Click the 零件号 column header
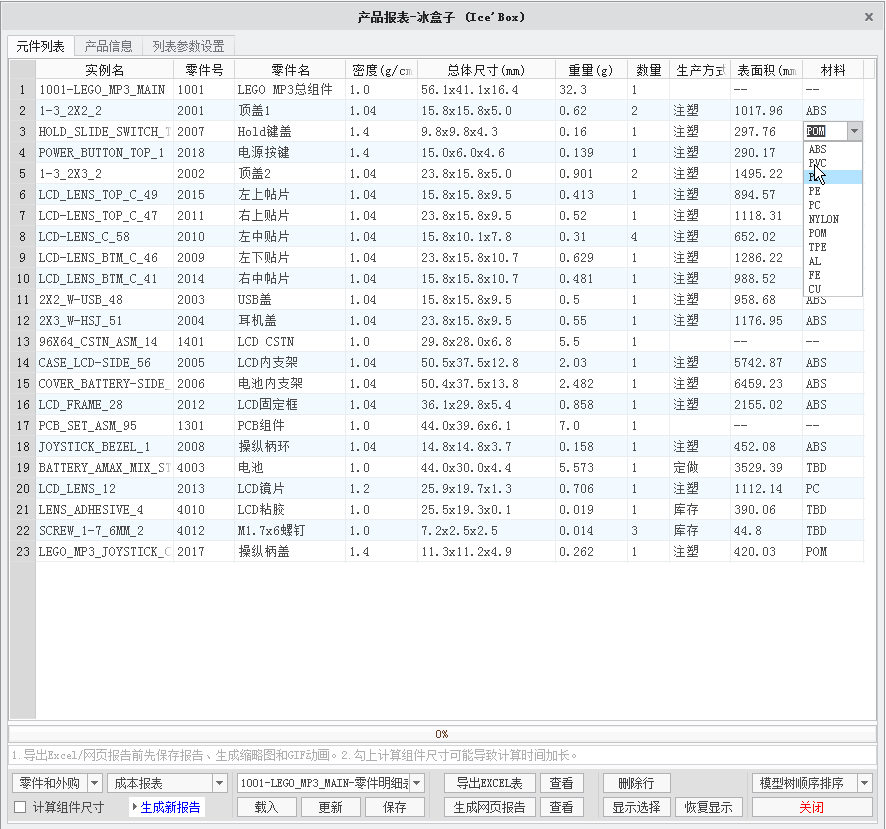Screen dimensions: 886x829 coord(204,70)
